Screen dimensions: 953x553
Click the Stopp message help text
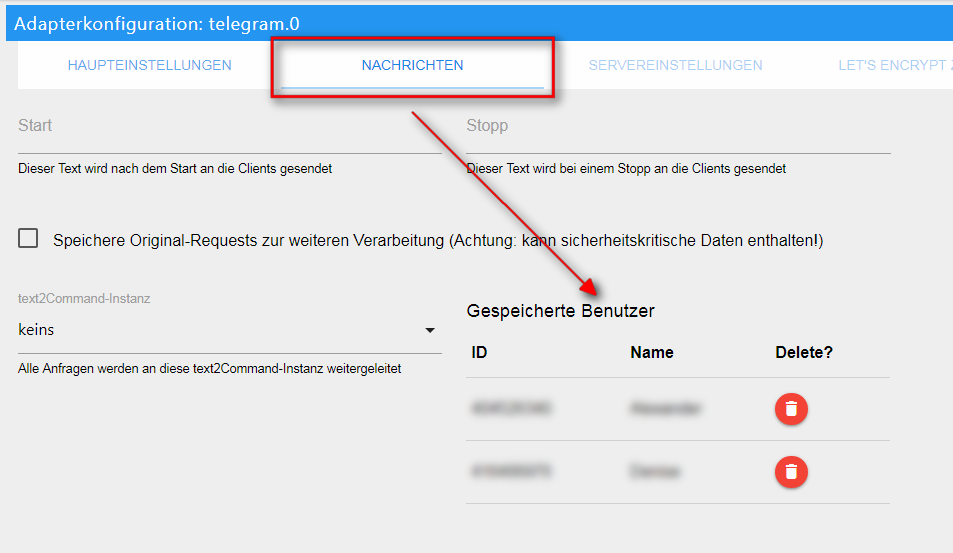(x=626, y=168)
